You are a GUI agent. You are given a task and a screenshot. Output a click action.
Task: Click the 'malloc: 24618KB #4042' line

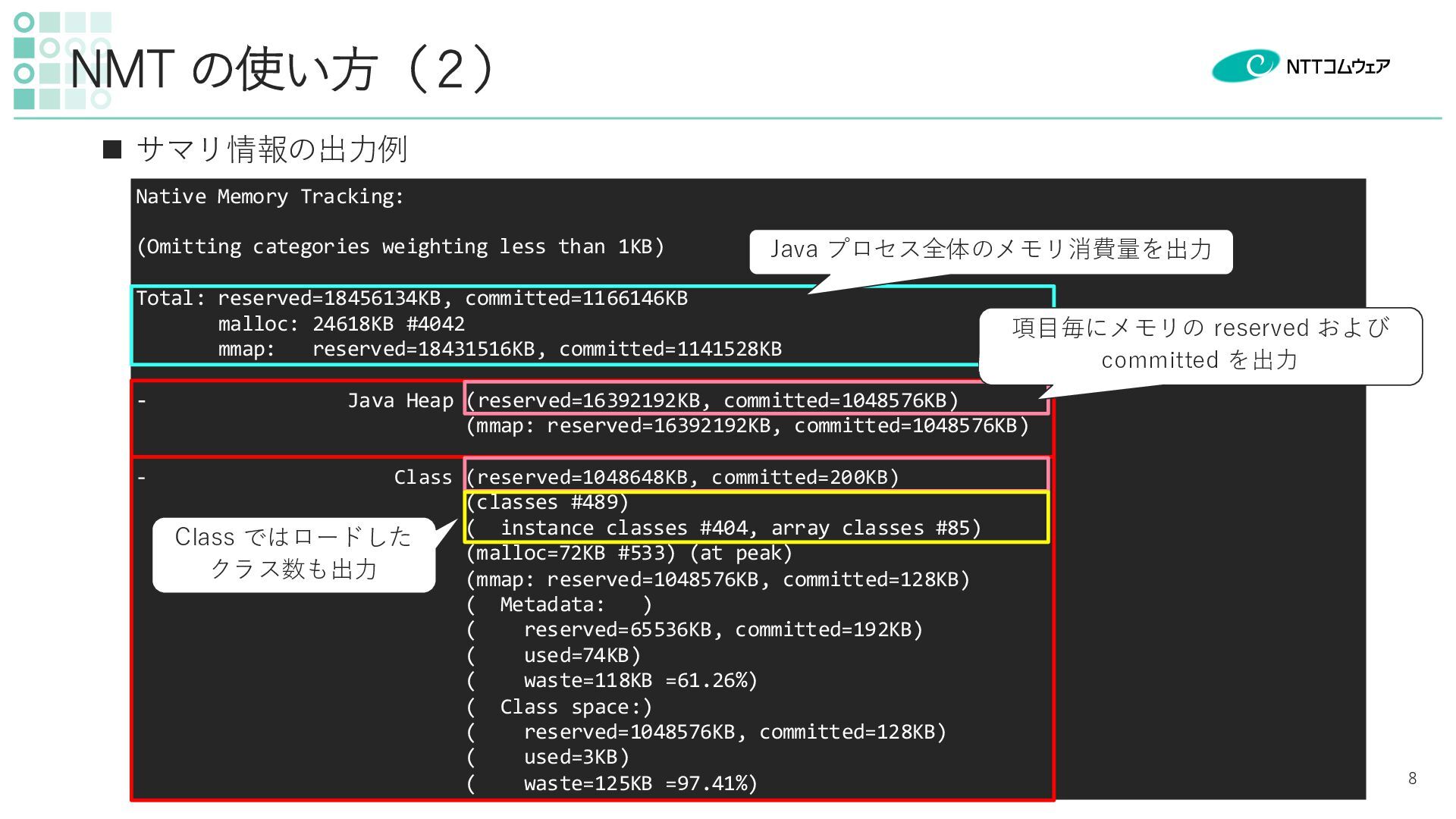pyautogui.click(x=341, y=325)
